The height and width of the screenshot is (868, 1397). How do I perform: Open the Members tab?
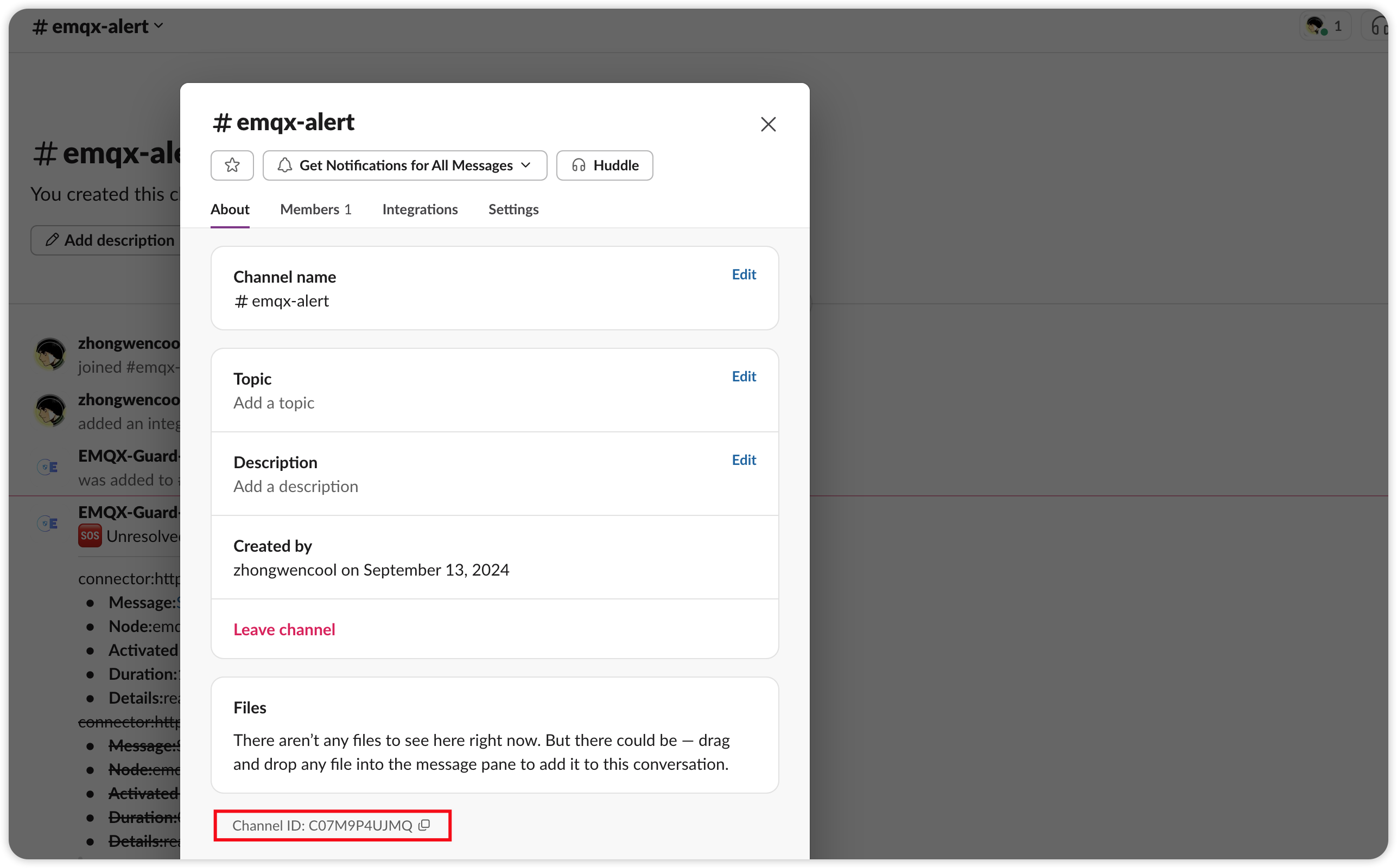(316, 209)
